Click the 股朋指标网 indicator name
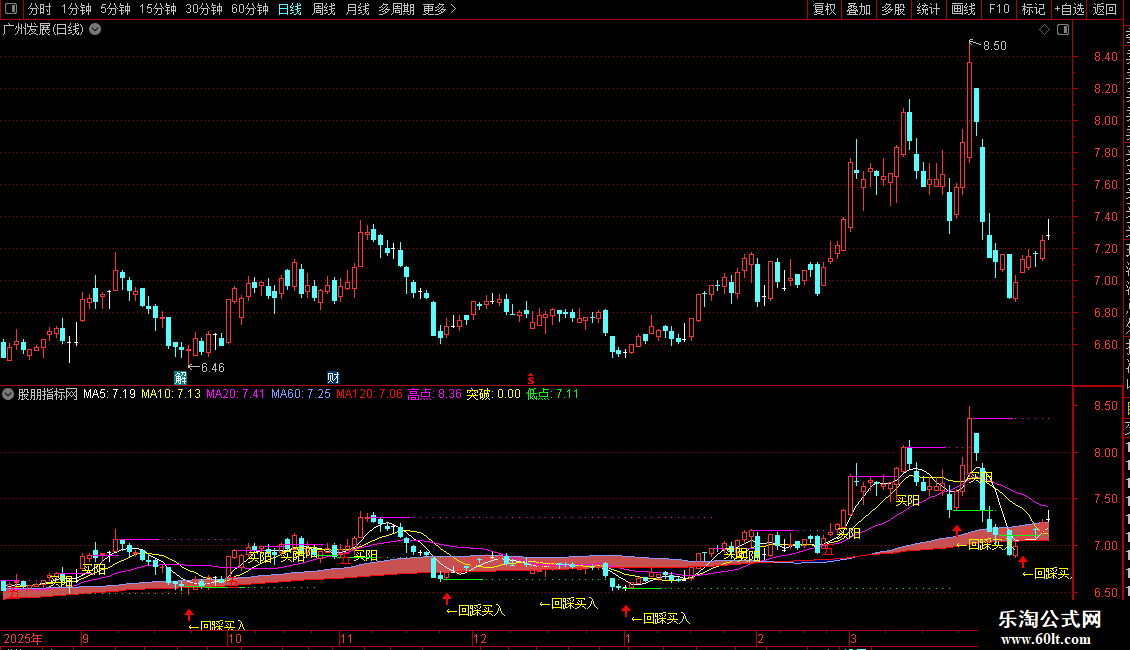Viewport: 1130px width, 650px height. click(48, 394)
